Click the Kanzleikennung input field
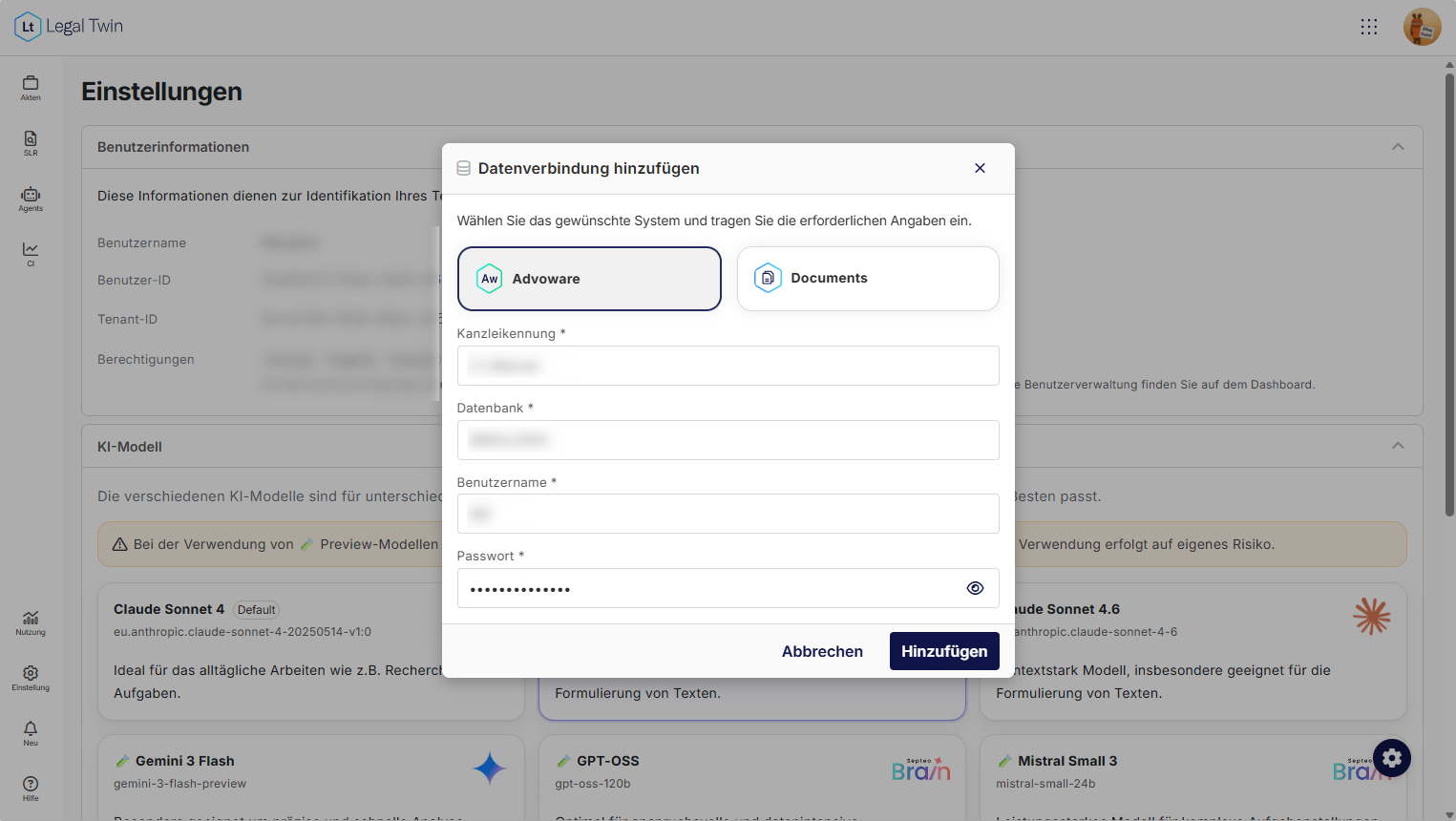This screenshot has width=1456, height=821. pyautogui.click(x=728, y=366)
